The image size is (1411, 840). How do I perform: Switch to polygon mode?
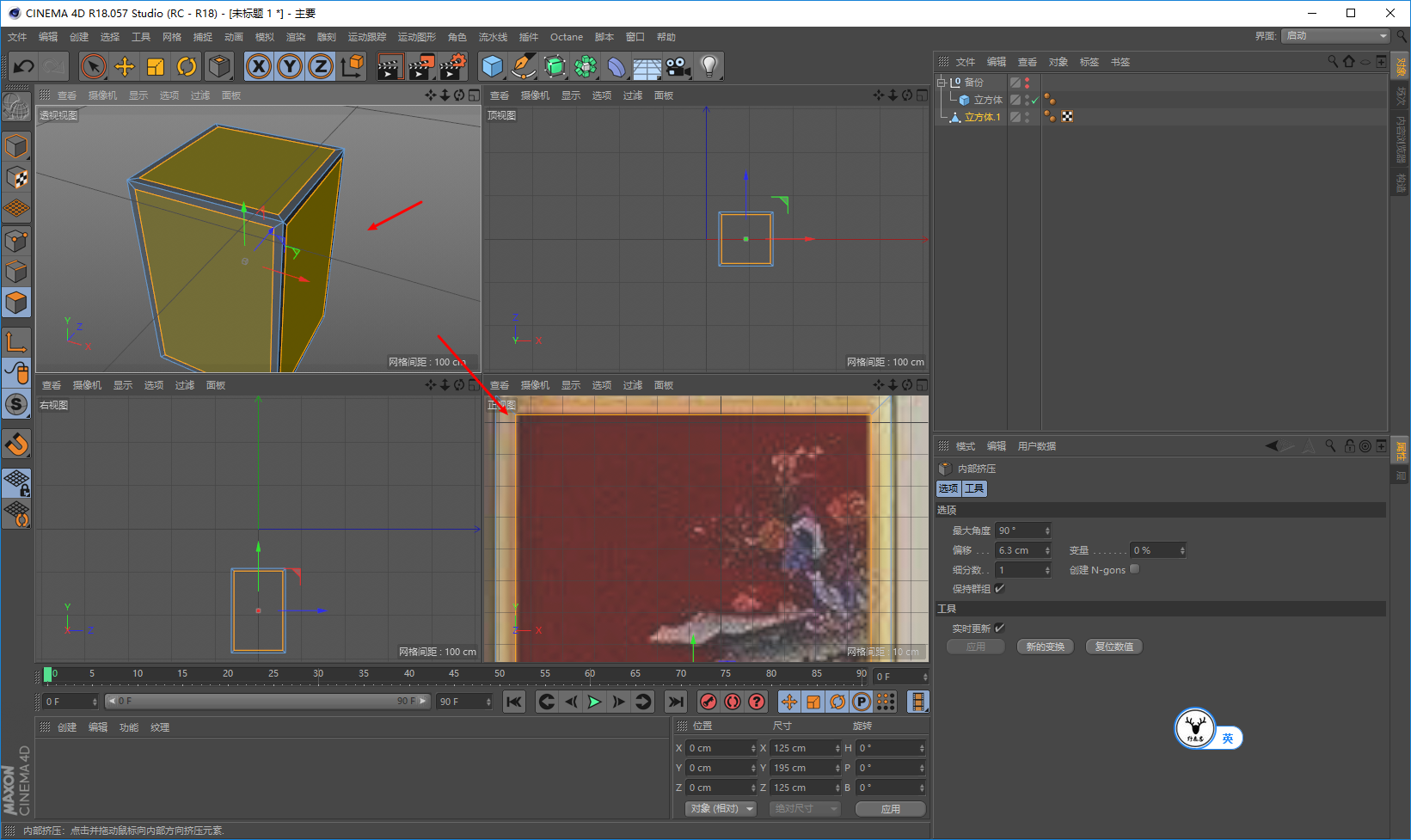[16, 303]
